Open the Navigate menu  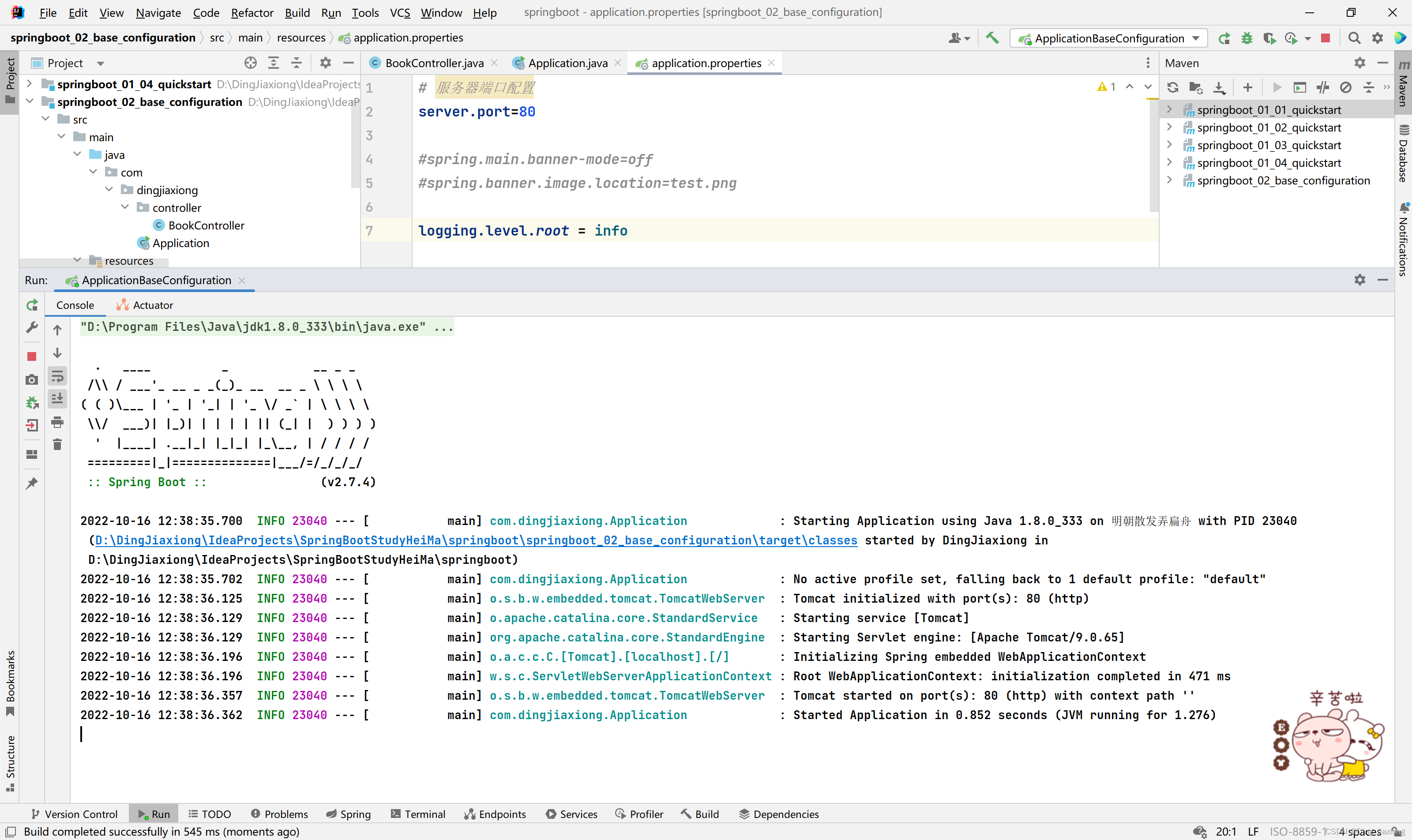coord(158,12)
